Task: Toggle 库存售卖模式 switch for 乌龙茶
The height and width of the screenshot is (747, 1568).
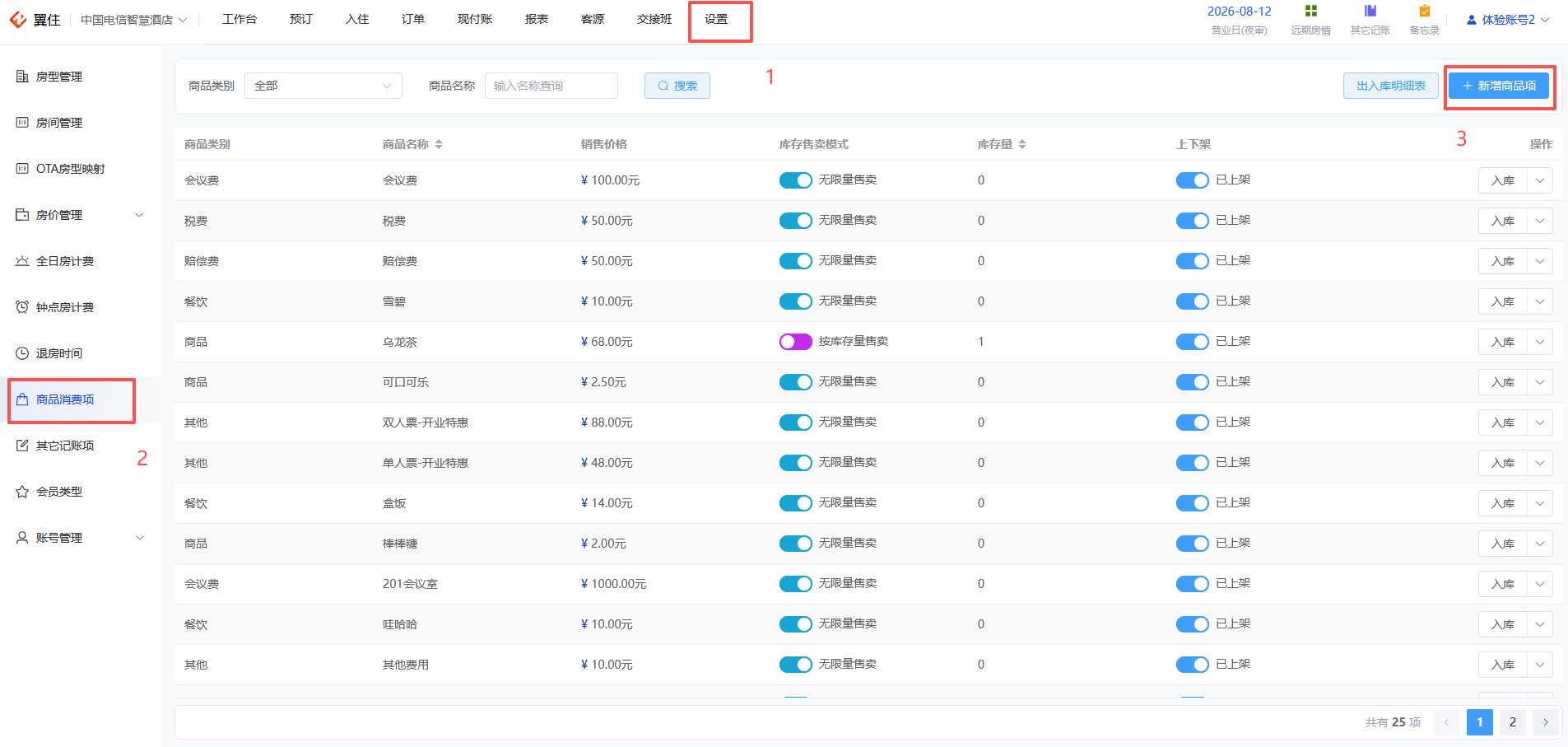Action: point(796,342)
